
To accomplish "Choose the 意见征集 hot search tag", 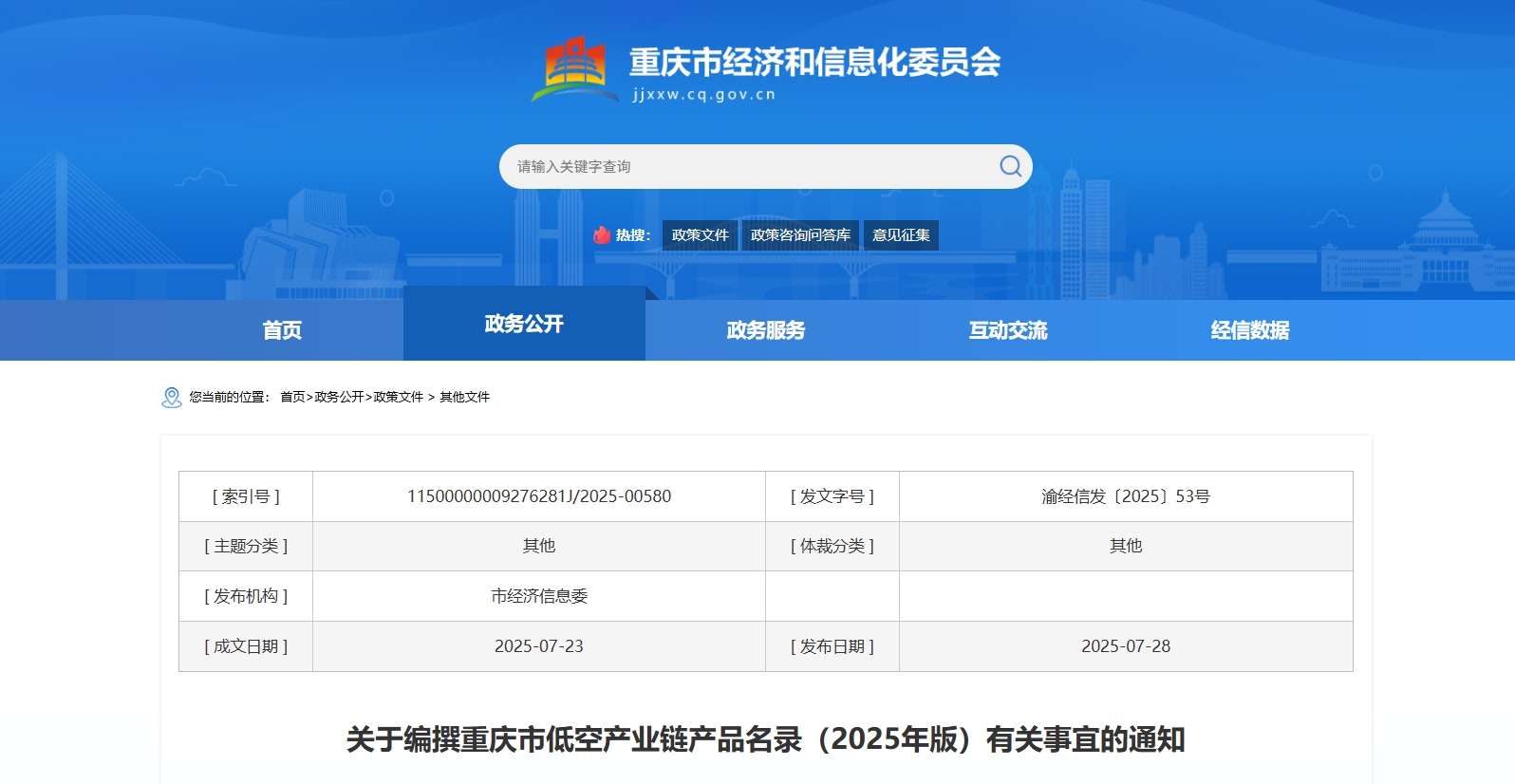I will click(901, 235).
